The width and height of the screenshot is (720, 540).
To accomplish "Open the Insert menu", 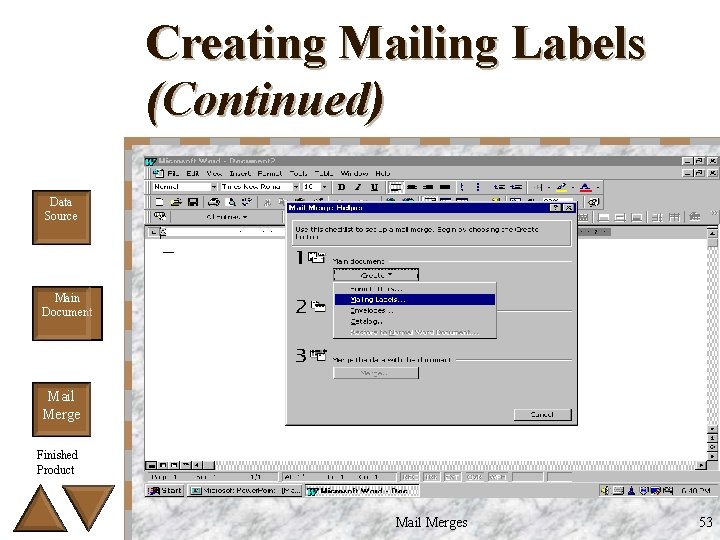I will 240,174.
